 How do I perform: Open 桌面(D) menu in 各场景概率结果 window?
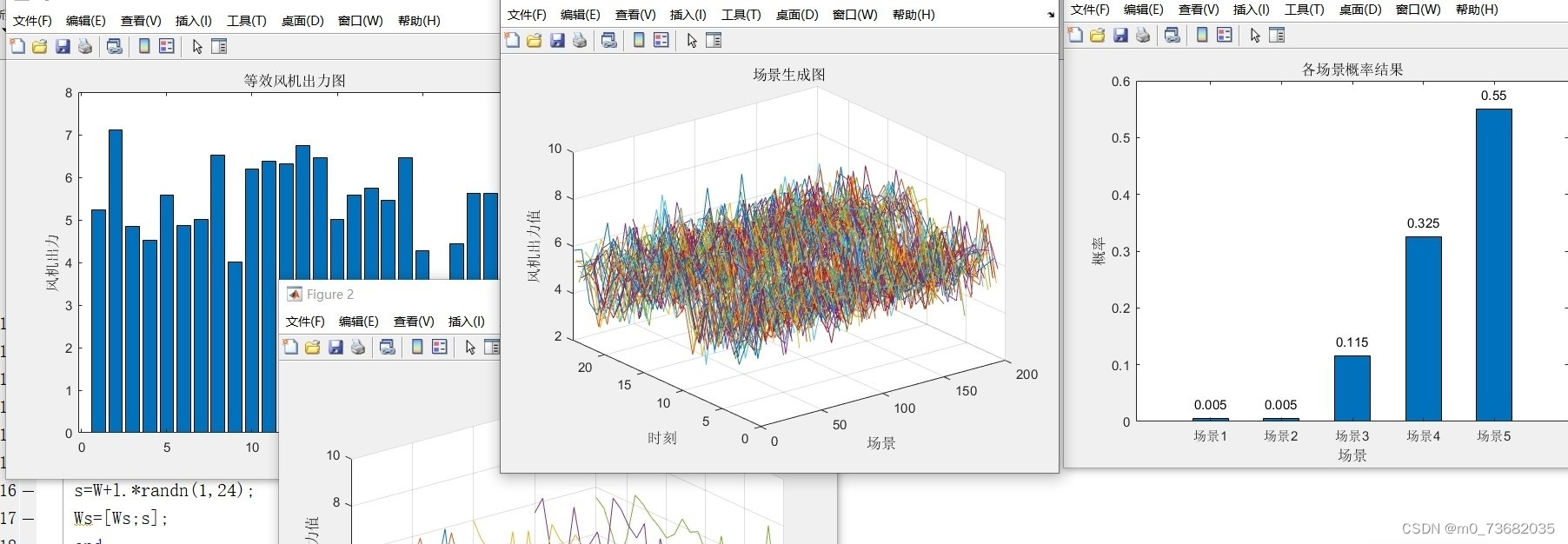coord(1360,10)
